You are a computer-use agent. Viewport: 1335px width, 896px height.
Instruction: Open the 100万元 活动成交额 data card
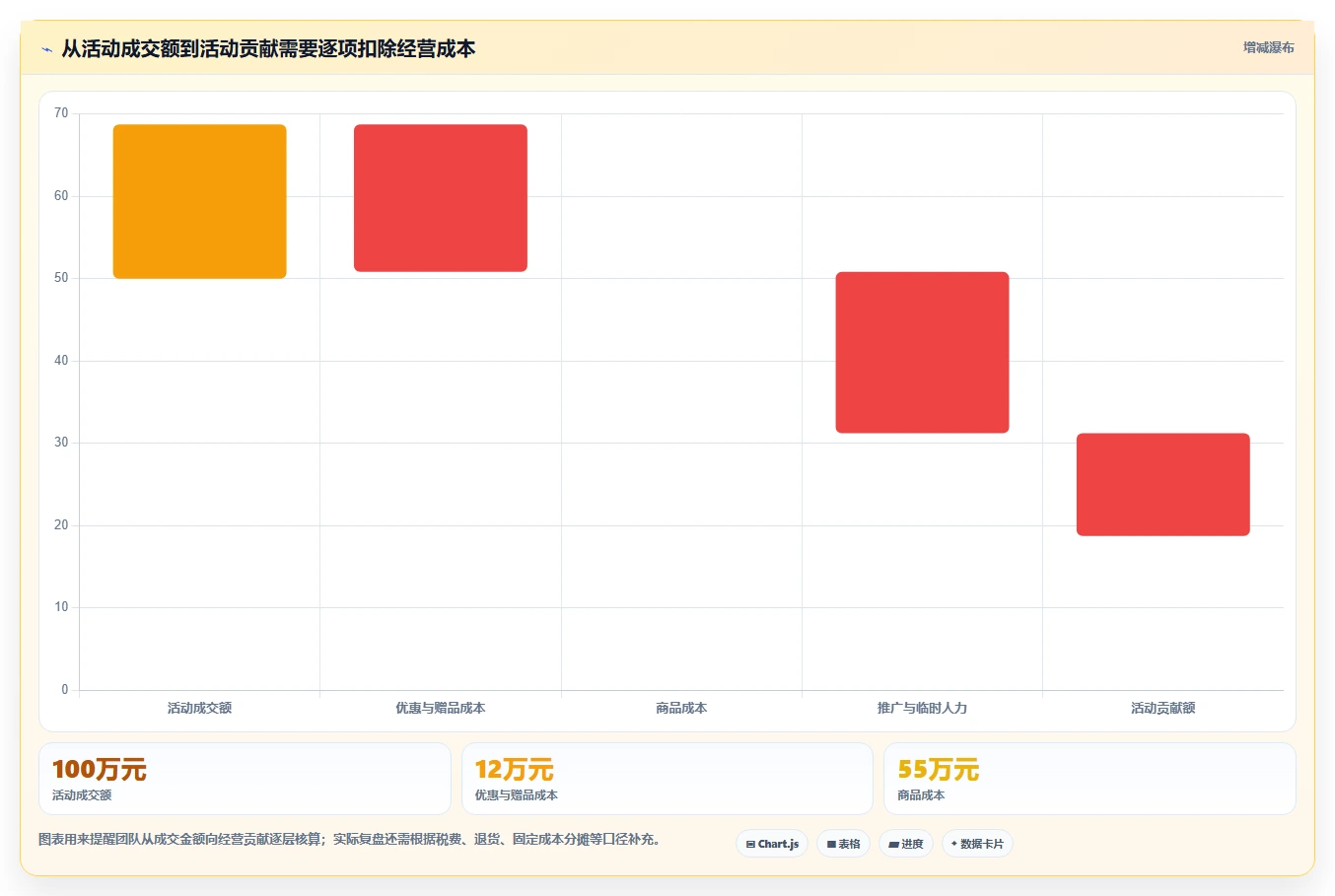245,779
